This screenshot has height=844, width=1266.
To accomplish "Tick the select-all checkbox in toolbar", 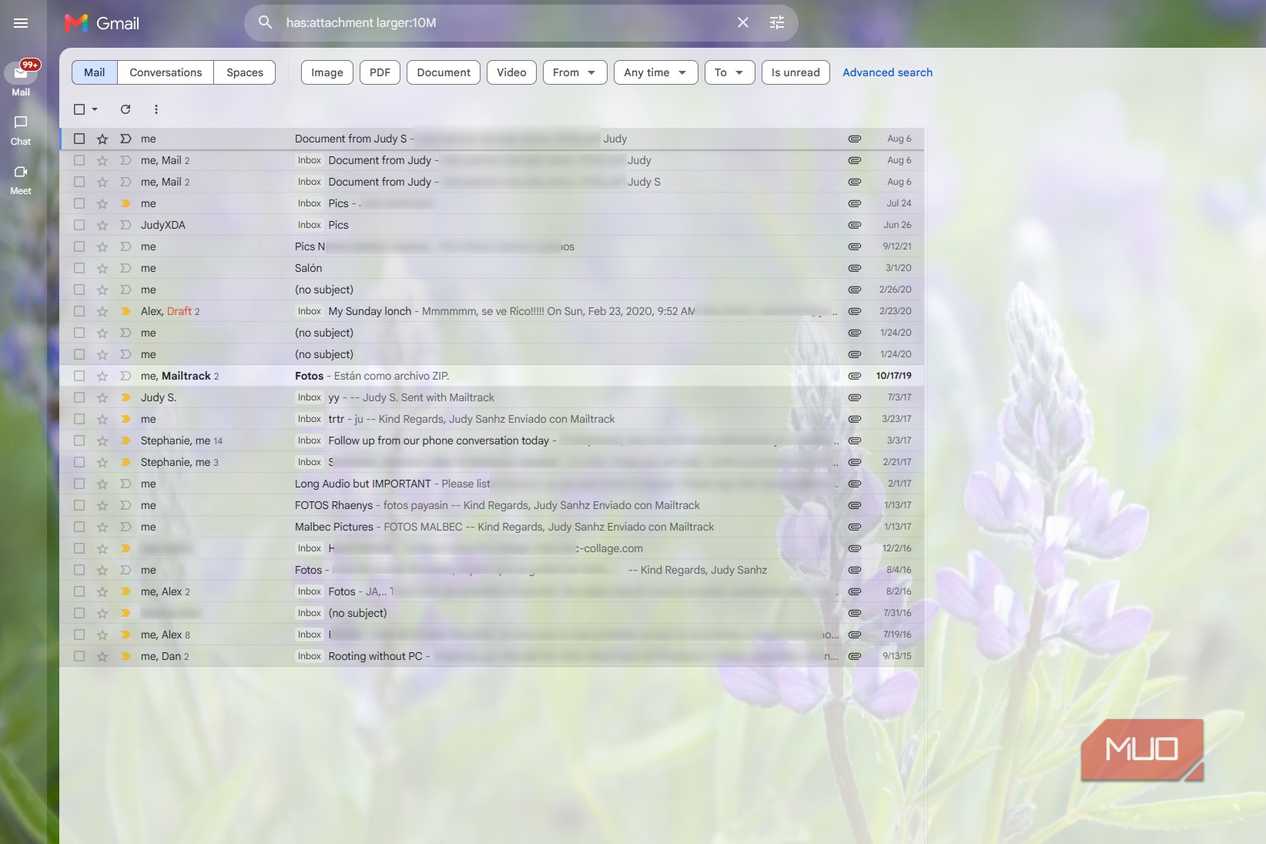I will (79, 109).
